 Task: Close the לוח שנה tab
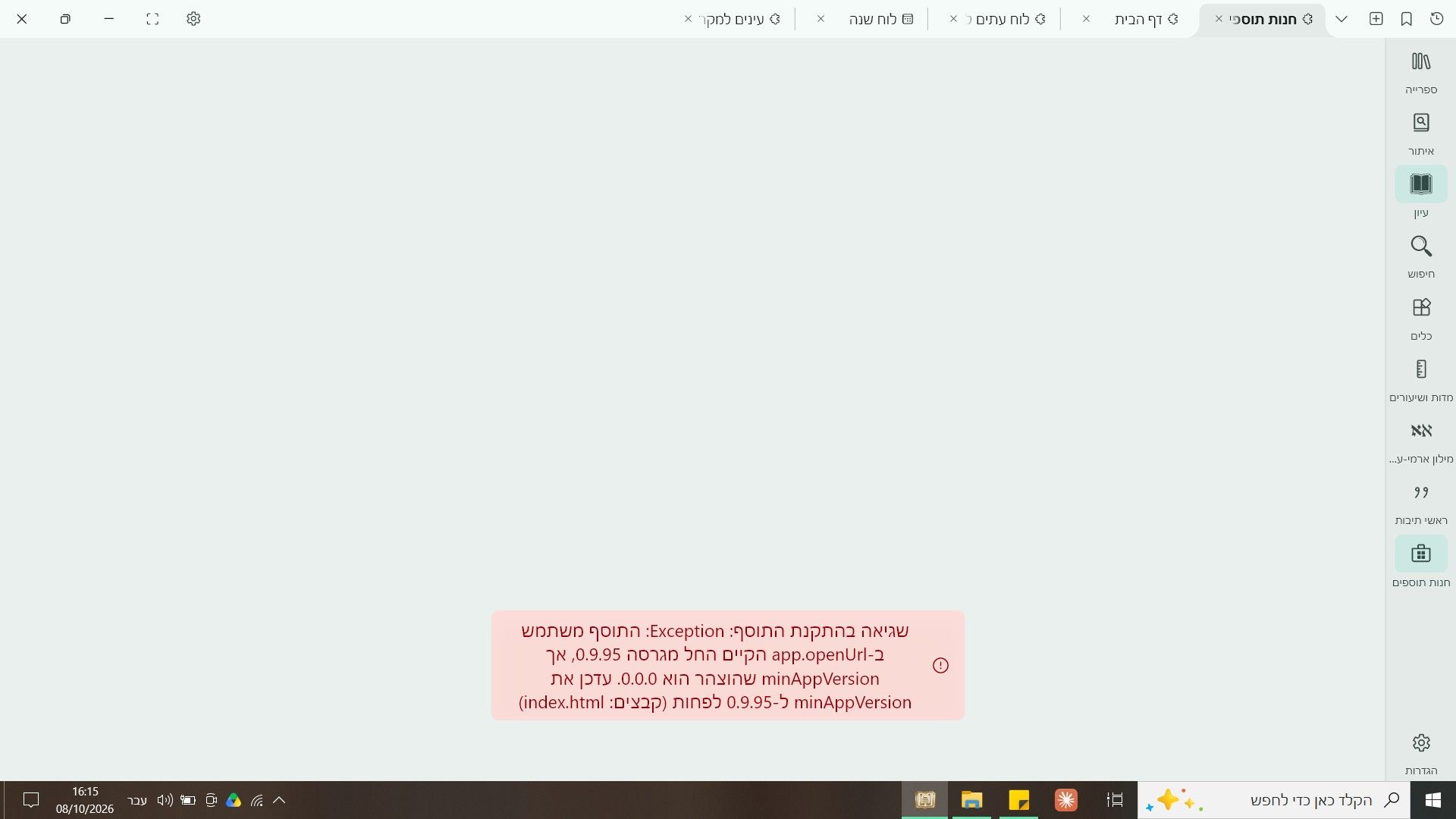click(x=821, y=19)
